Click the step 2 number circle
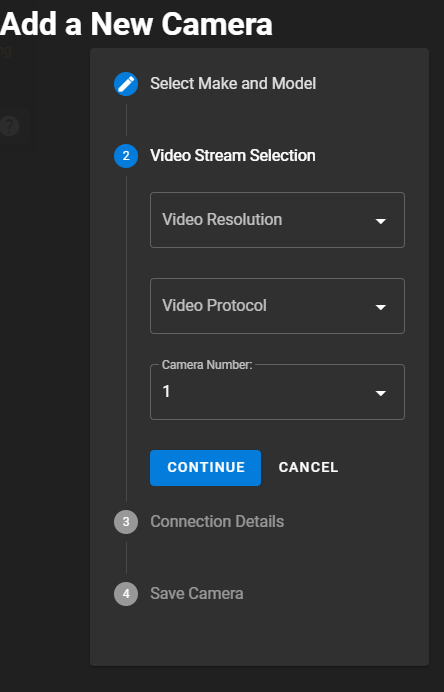The image size is (444, 692). [126, 156]
